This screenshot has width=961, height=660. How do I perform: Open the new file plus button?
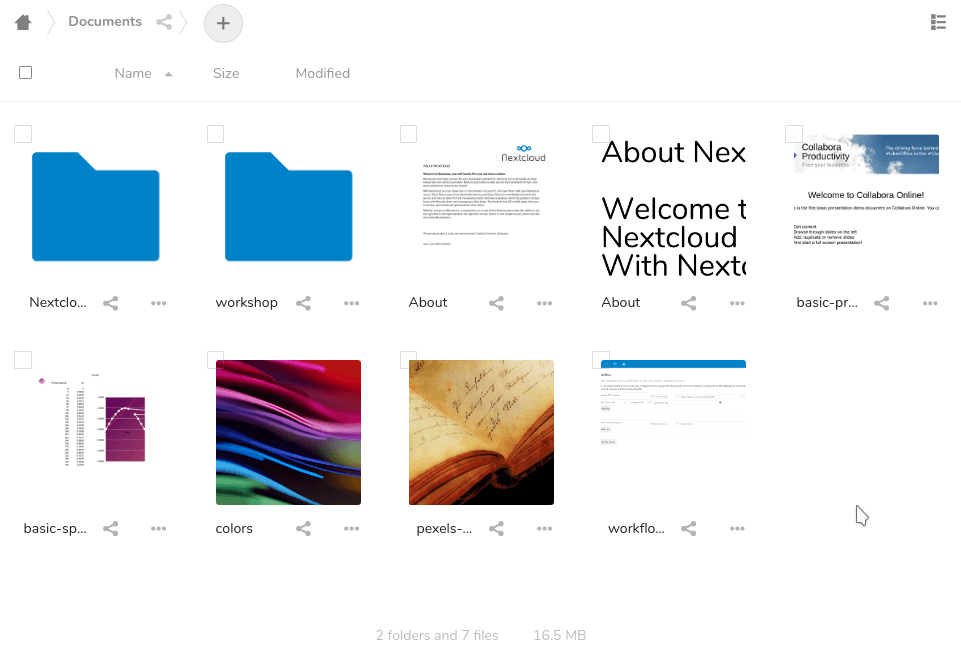tap(223, 23)
